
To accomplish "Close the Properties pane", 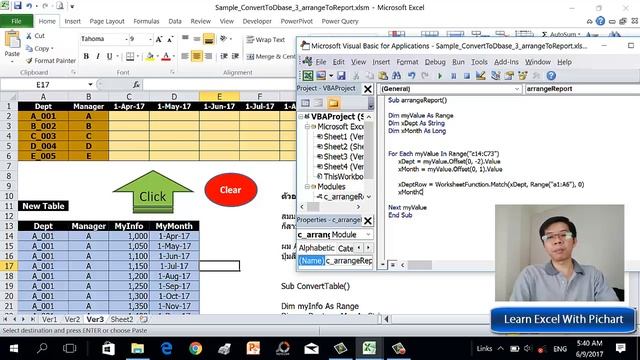I will click(x=368, y=221).
